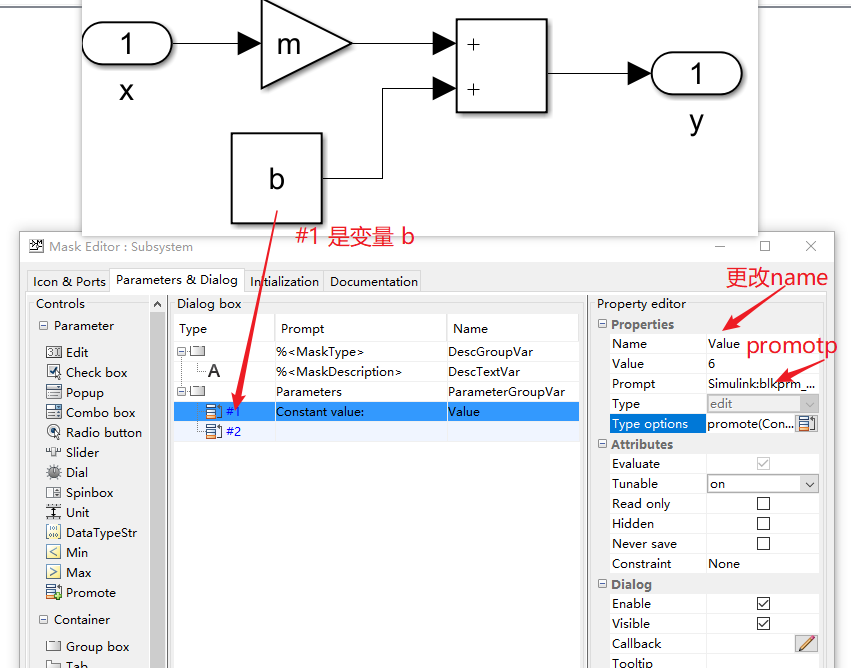Add a Check box control
Image resolution: width=851 pixels, height=668 pixels.
pyautogui.click(x=87, y=373)
